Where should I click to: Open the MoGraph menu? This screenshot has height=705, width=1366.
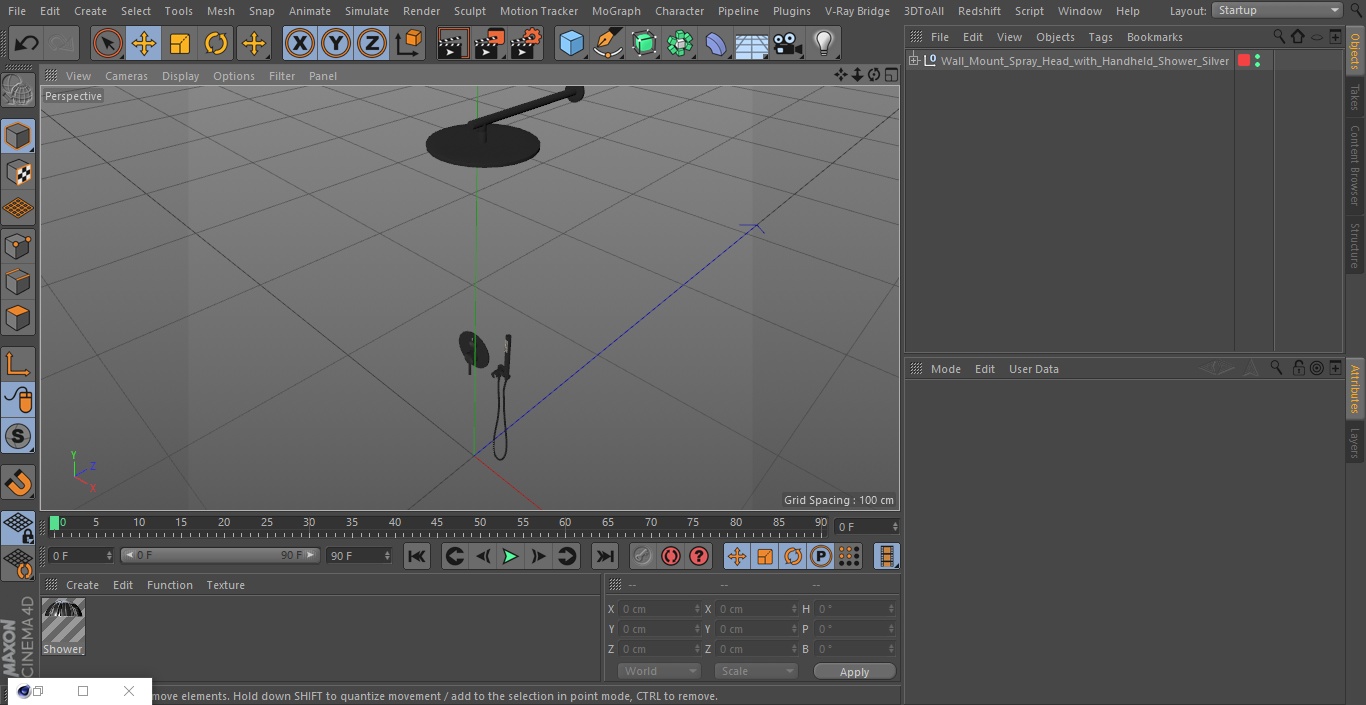pos(616,11)
